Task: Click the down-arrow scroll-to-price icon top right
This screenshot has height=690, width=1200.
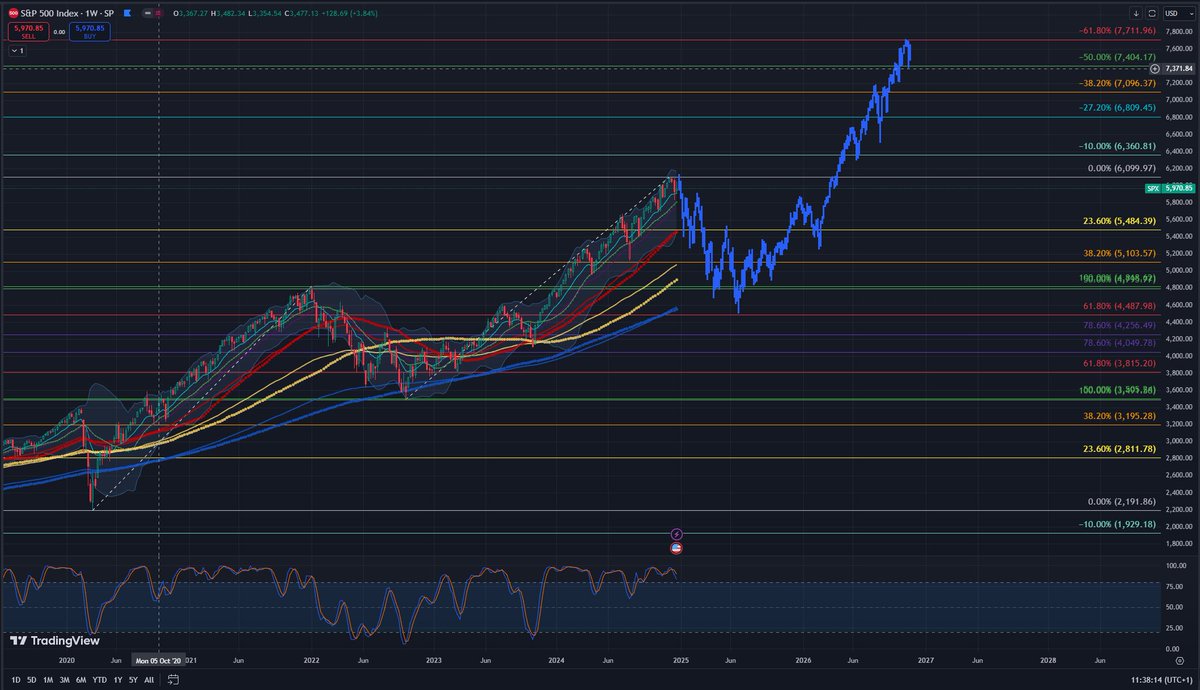Action: 1137,13
